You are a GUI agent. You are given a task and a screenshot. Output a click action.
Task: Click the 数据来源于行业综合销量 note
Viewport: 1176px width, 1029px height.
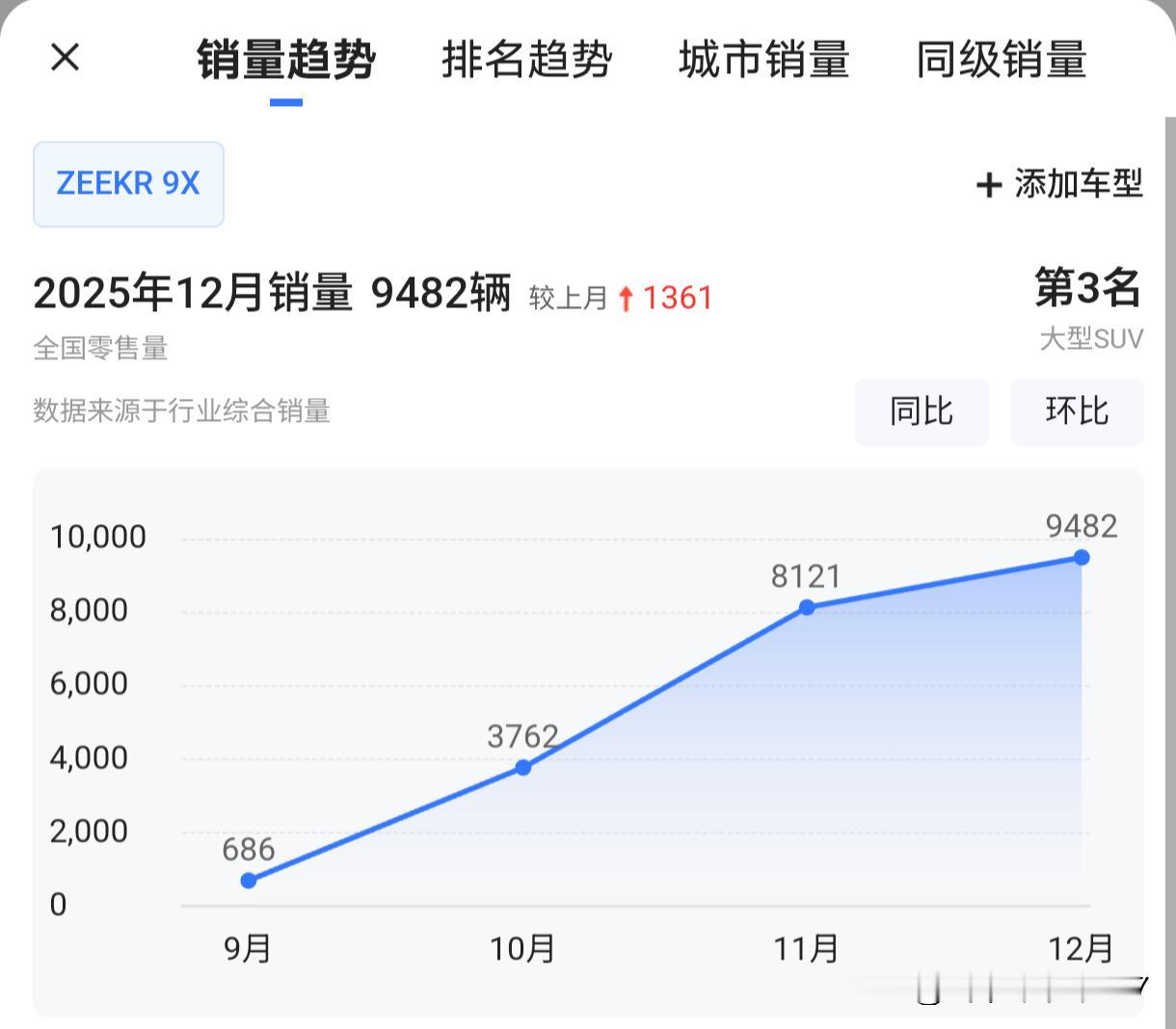[182, 411]
